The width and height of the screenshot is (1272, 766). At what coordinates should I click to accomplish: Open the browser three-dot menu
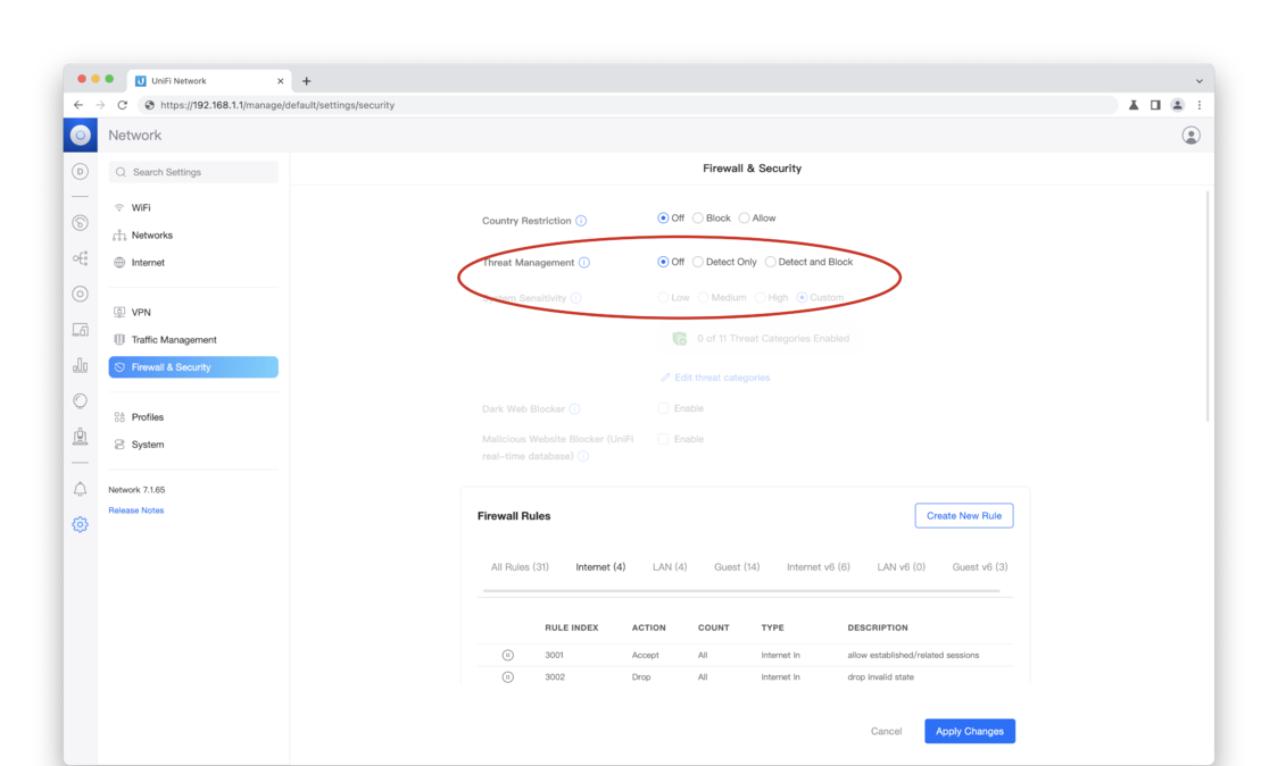point(1199,105)
